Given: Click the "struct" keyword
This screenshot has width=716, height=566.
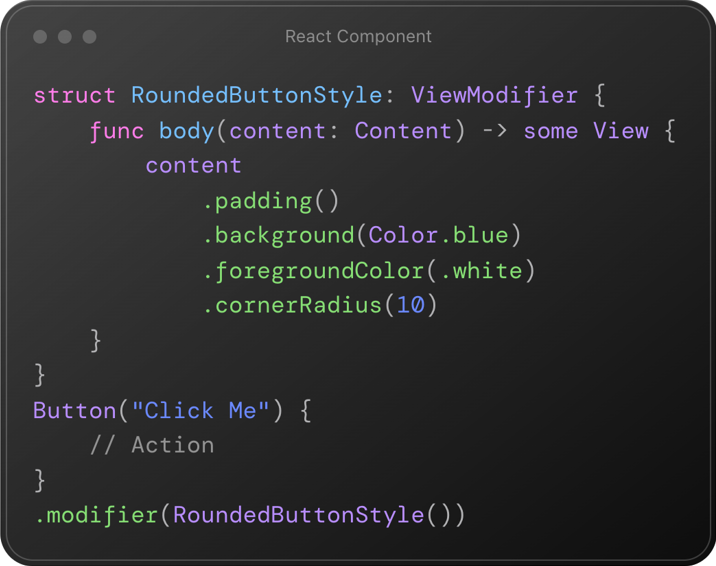Looking at the screenshot, I should (x=75, y=96).
